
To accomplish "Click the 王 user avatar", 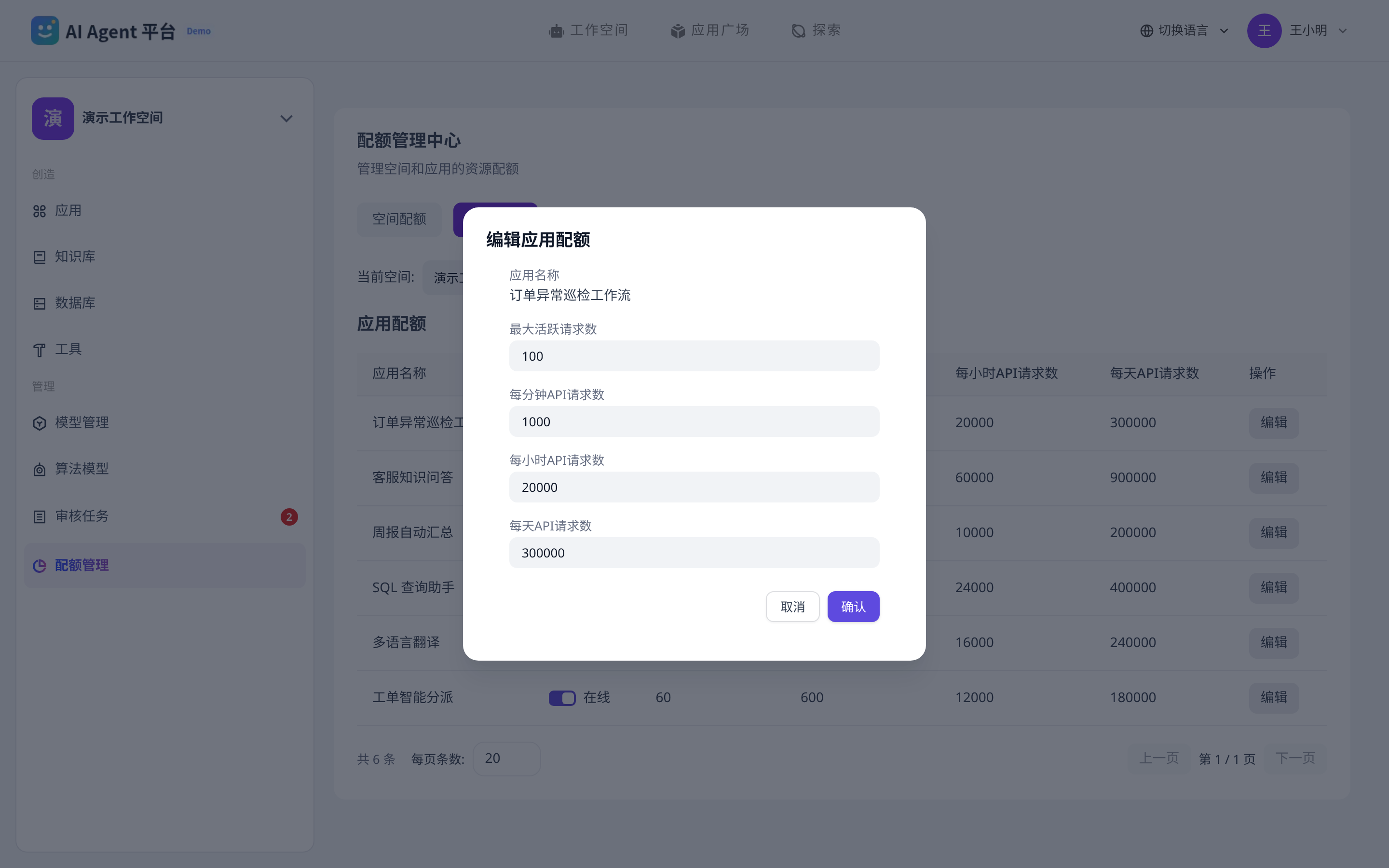I will point(1264,31).
